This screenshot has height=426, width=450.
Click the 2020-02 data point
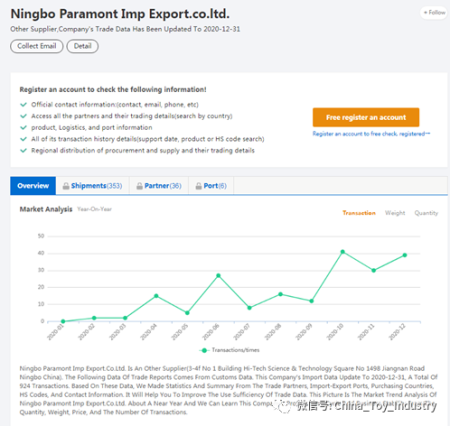pos(94,318)
